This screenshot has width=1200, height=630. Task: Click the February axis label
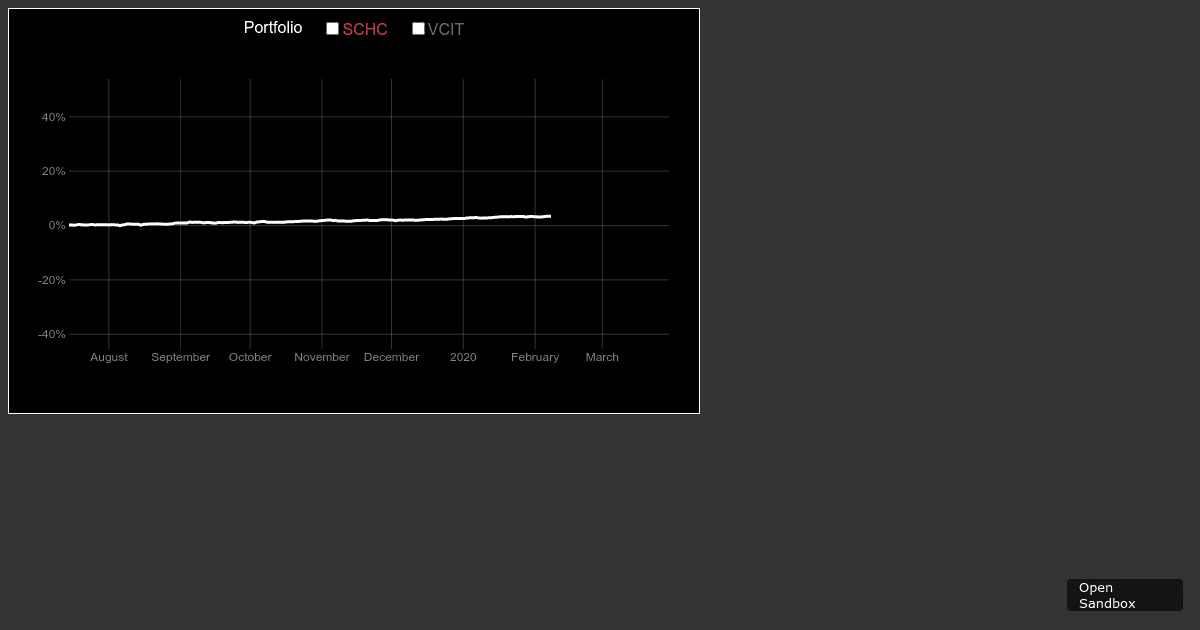(x=535, y=357)
